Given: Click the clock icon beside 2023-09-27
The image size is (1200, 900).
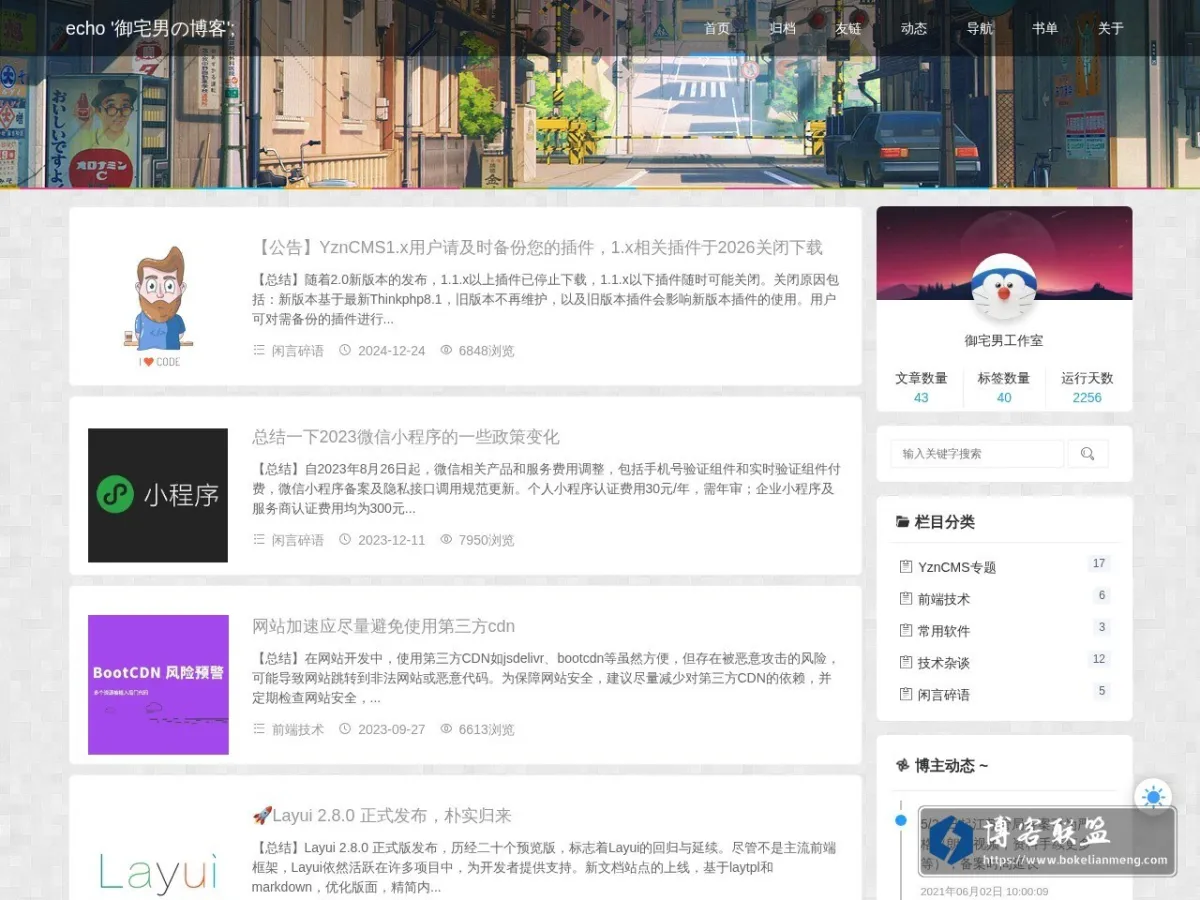Looking at the screenshot, I should pyautogui.click(x=345, y=728).
